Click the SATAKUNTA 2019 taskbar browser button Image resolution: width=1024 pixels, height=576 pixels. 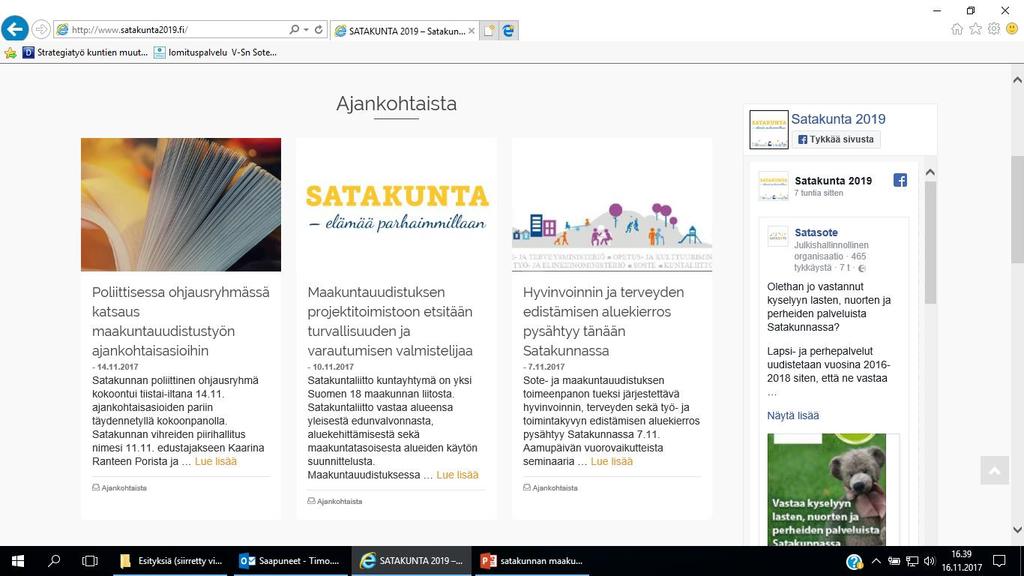(411, 561)
